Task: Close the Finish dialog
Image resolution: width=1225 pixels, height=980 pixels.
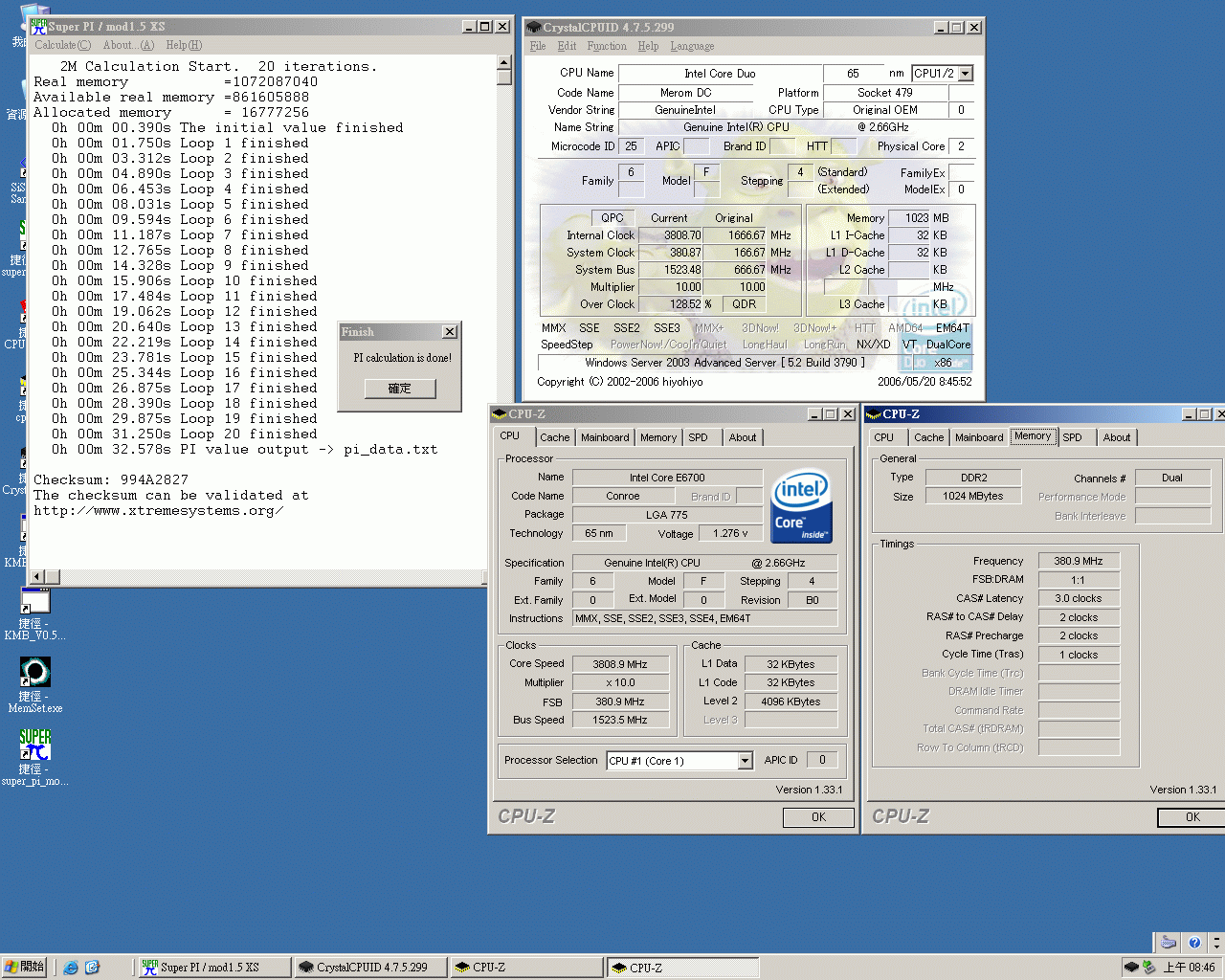Action: click(450, 332)
